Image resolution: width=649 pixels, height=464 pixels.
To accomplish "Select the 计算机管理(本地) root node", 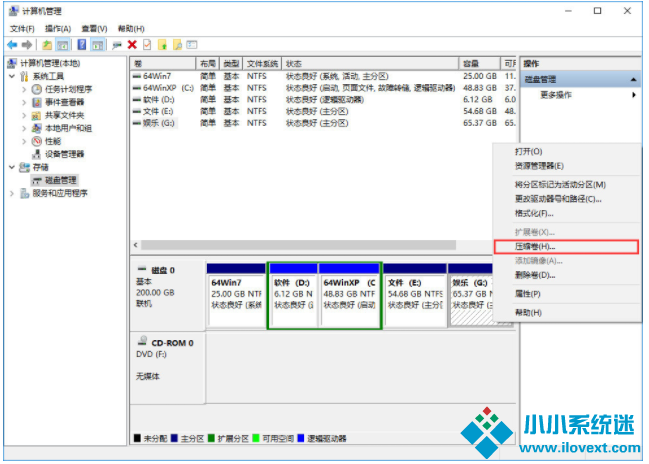I will (x=50, y=63).
